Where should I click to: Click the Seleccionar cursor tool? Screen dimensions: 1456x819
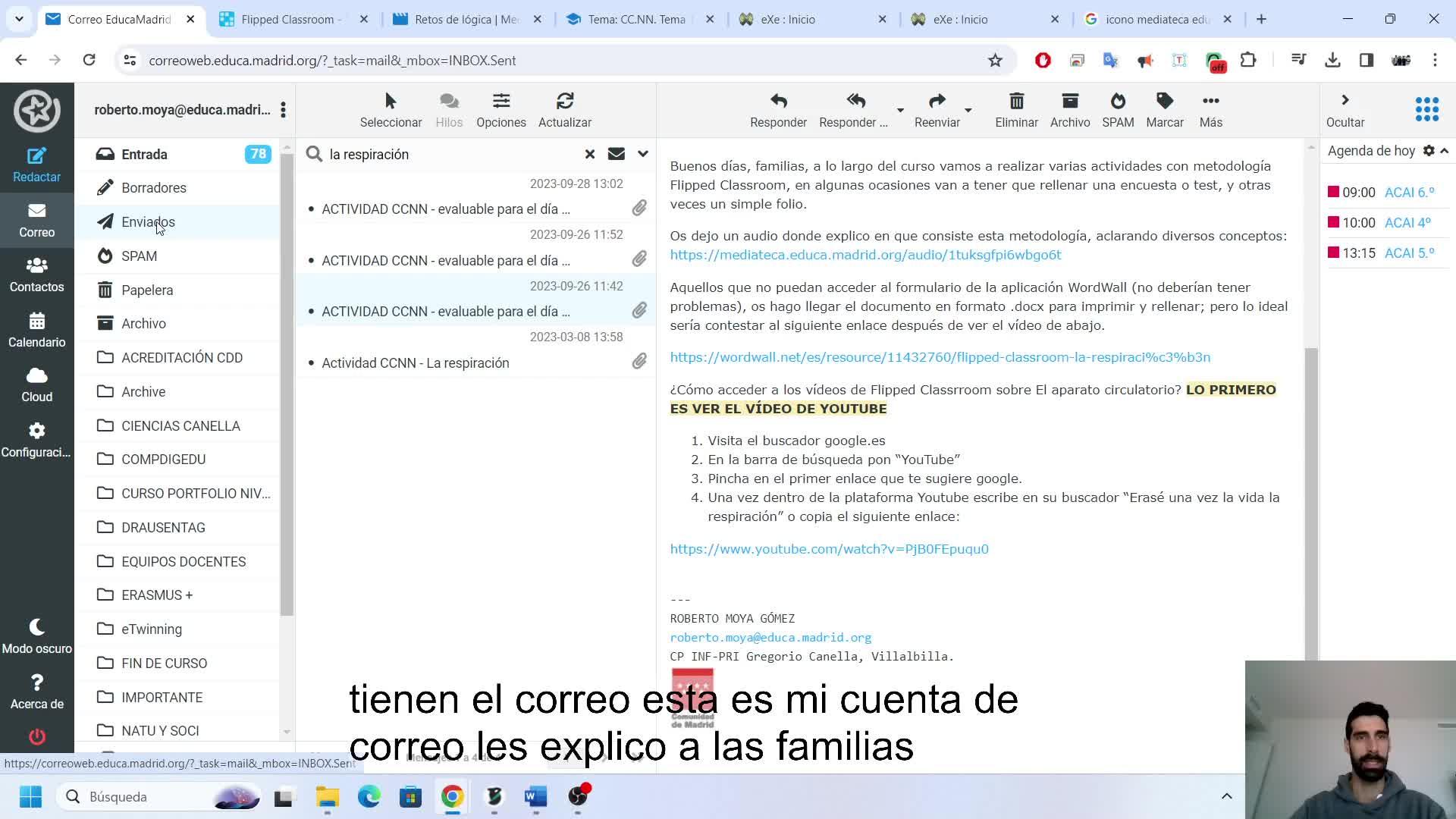pyautogui.click(x=391, y=110)
